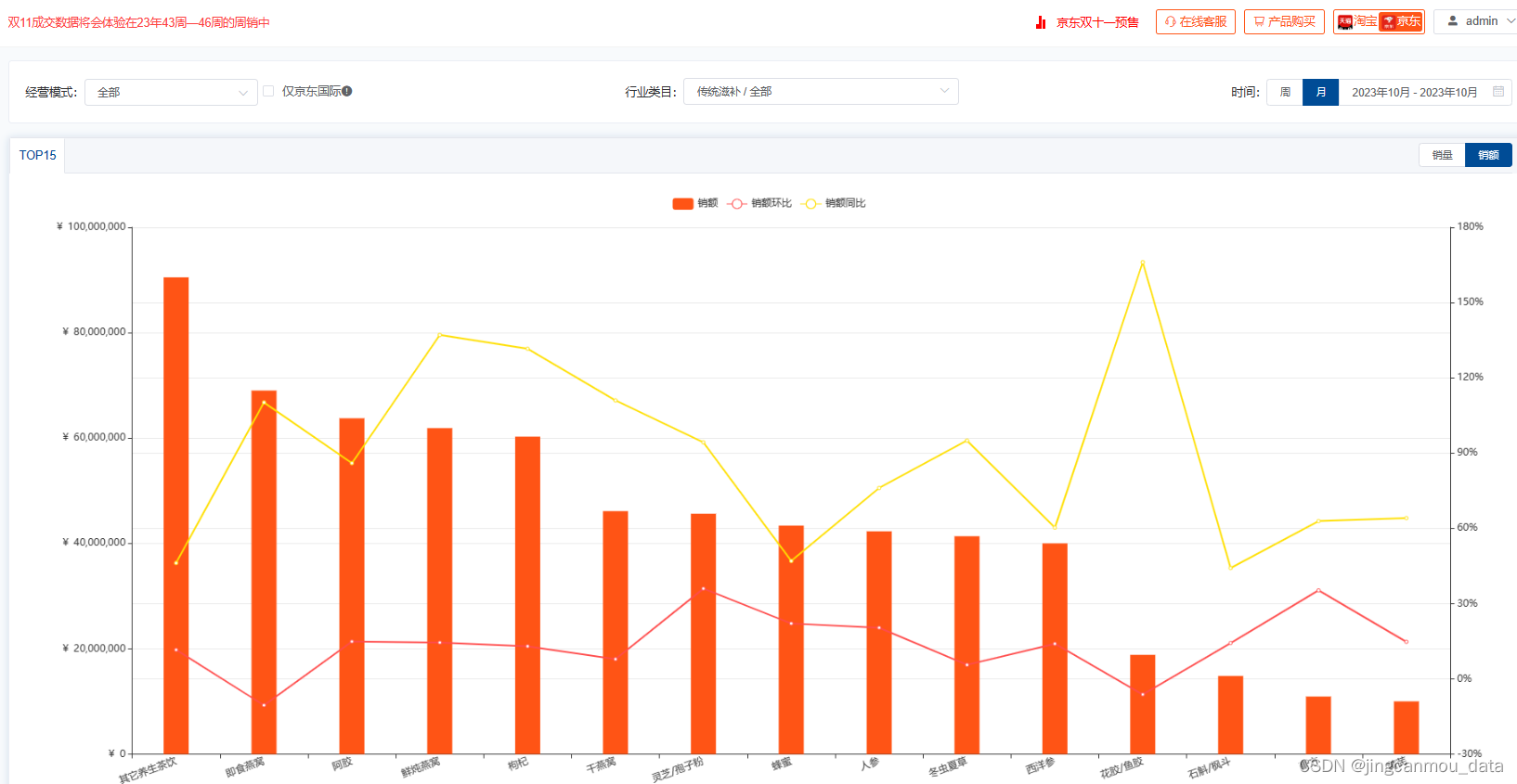This screenshot has height=784, width=1517.
Task: Switch chart metric to 销量
Action: click(x=1442, y=155)
